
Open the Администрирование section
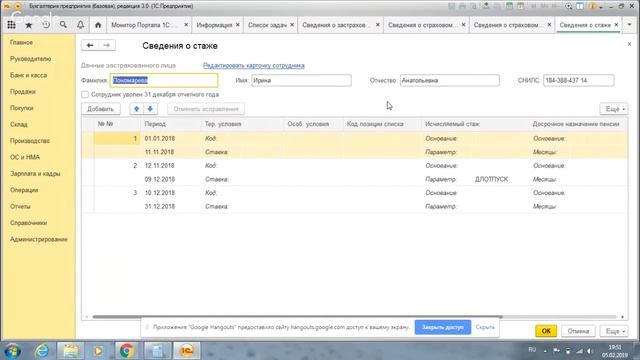point(39,239)
